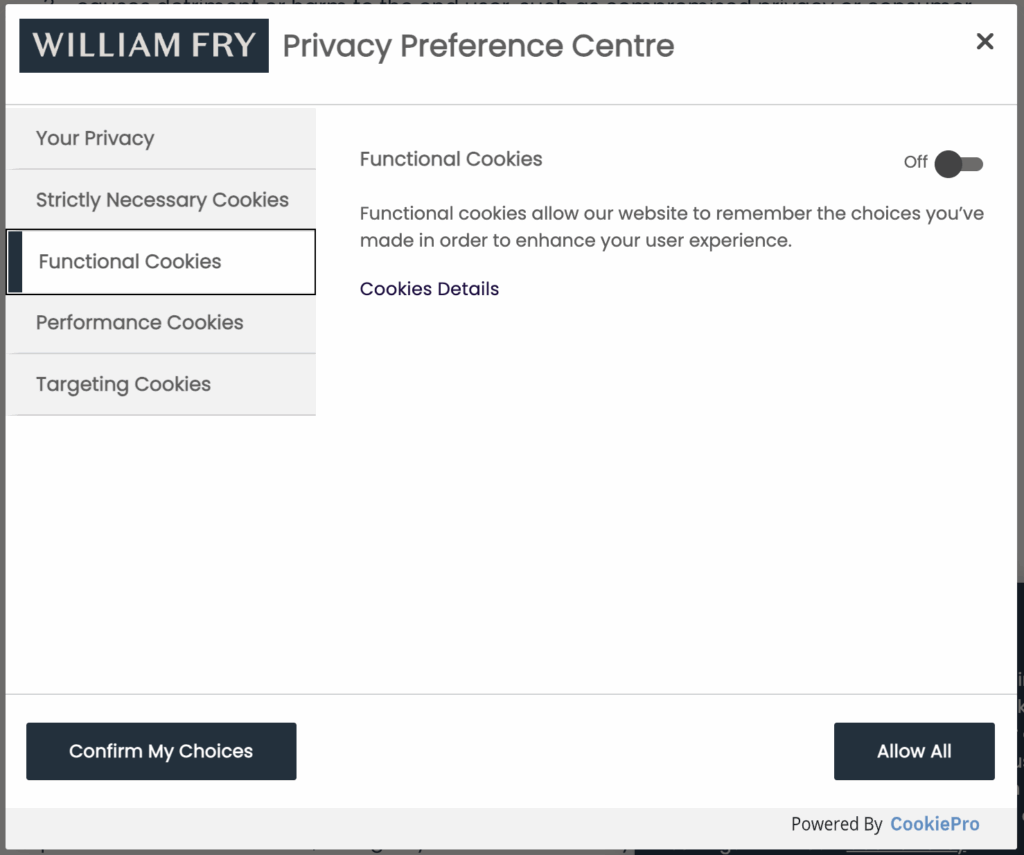1024x855 pixels.
Task: Dismiss the Privacy Preference Centre dialog
Action: 985,41
